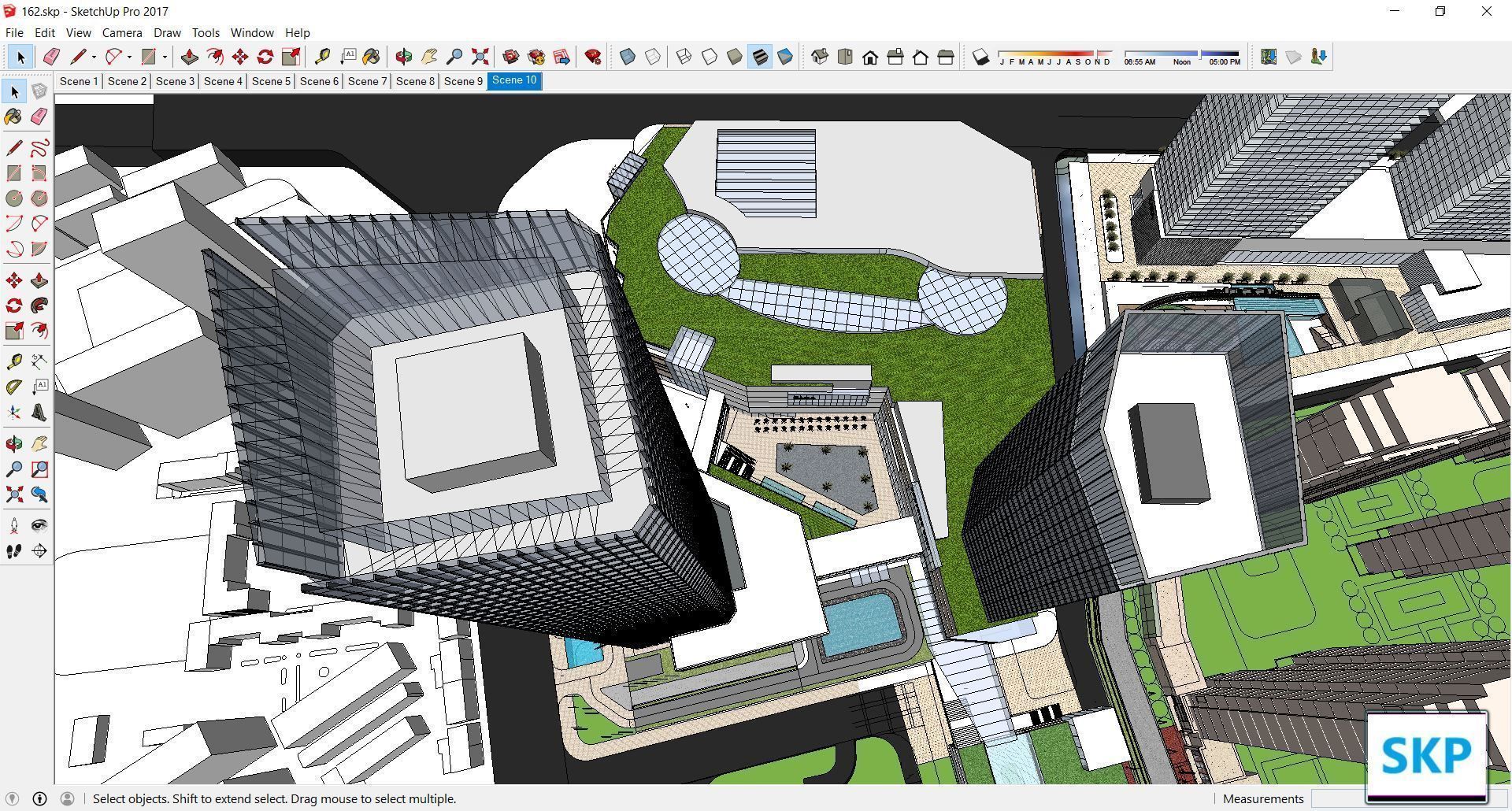
Task: Activate the Walk footprints tool
Action: click(x=14, y=551)
